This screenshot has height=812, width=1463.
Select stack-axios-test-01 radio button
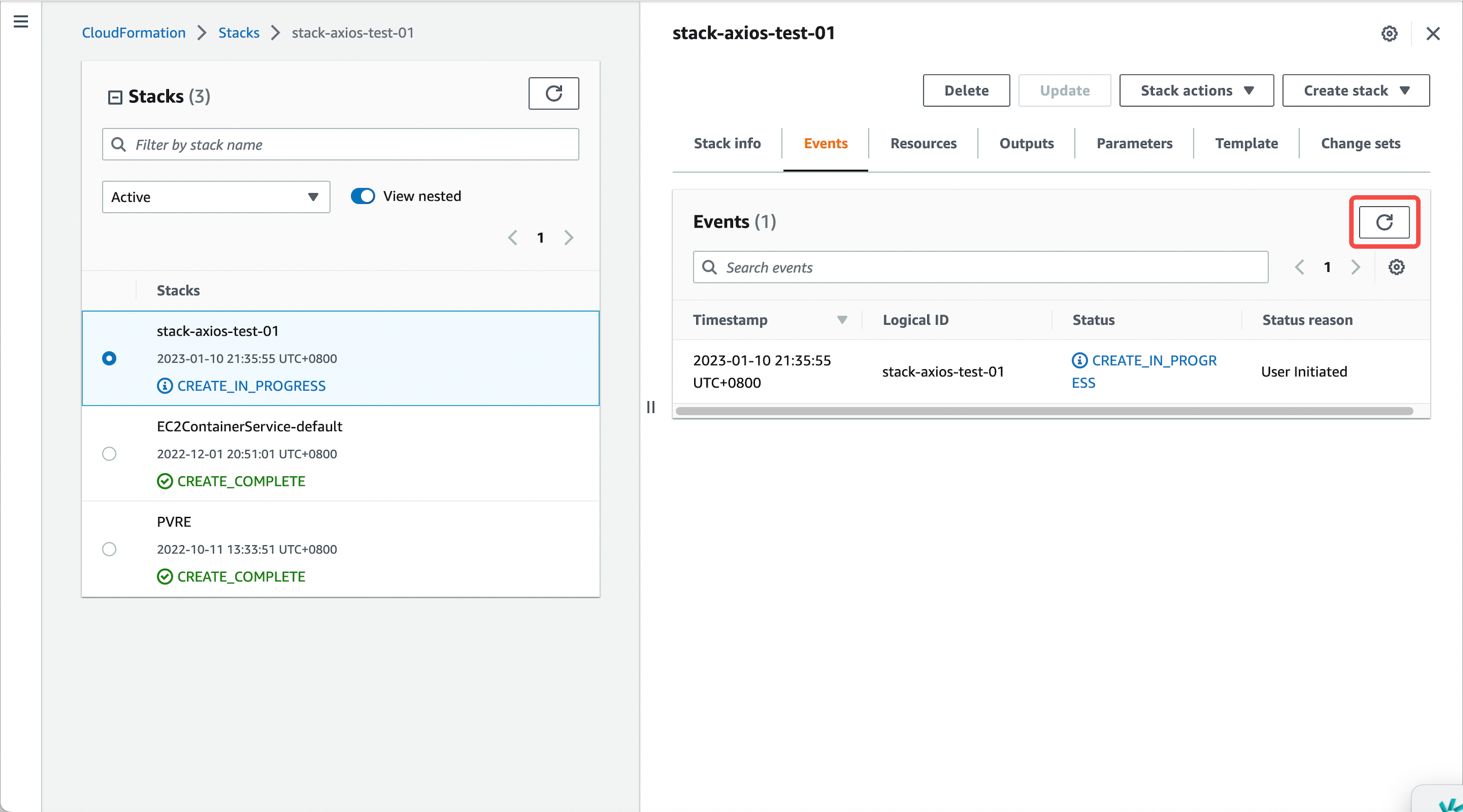109,358
